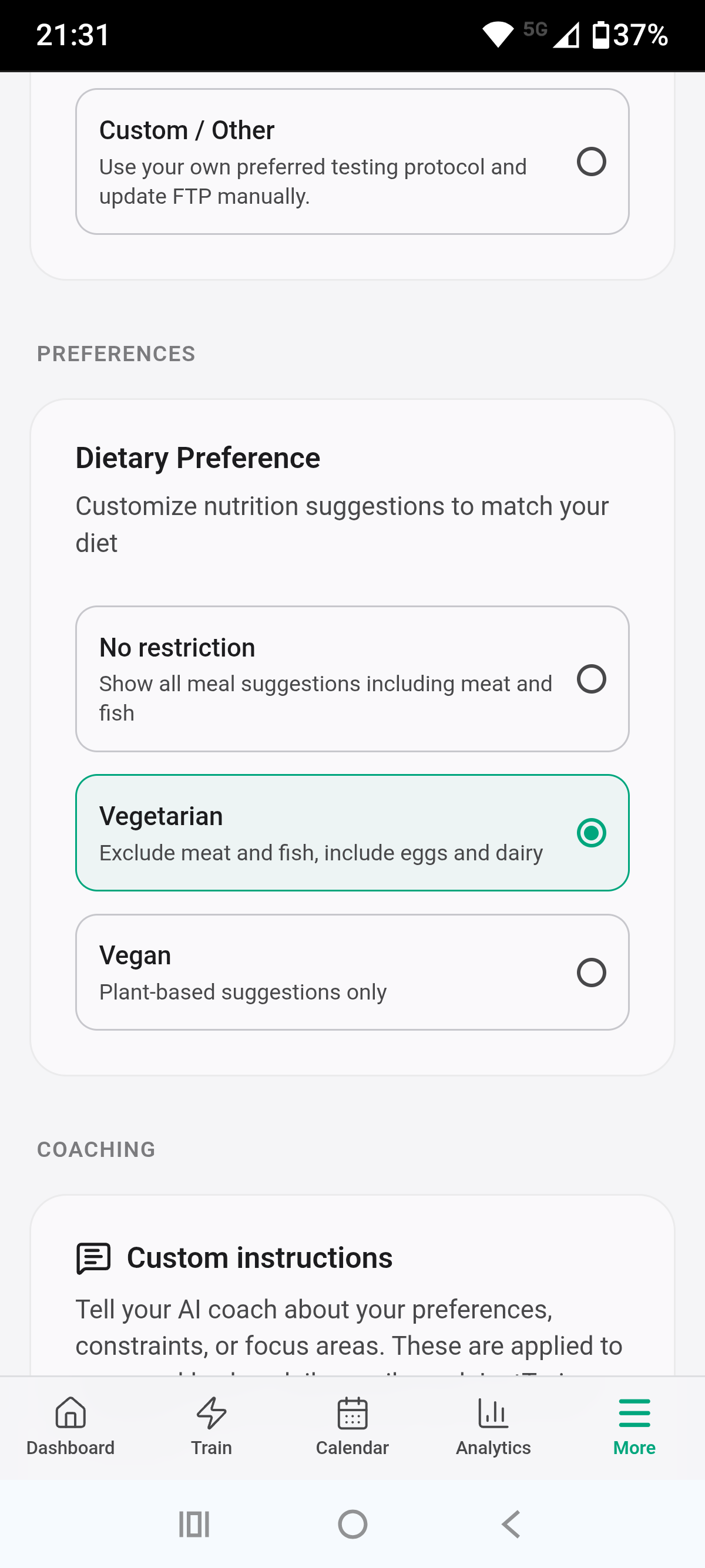Tap the More hamburger menu icon
This screenshot has height=1568, width=705.
(x=634, y=1413)
